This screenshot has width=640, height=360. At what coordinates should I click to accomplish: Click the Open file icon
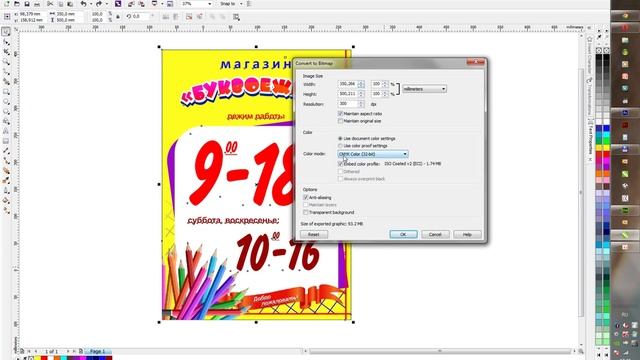click(x=17, y=4)
